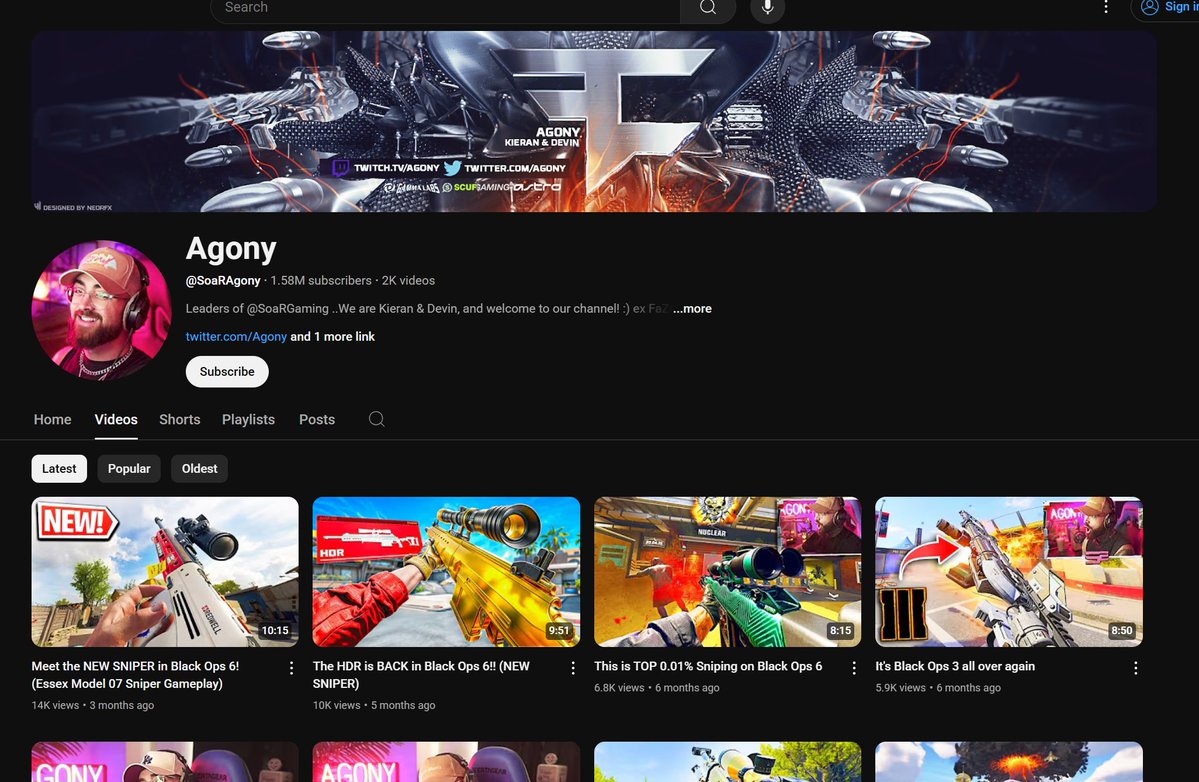Image resolution: width=1199 pixels, height=782 pixels.
Task: Click the '2K videos' count text
Action: (408, 281)
